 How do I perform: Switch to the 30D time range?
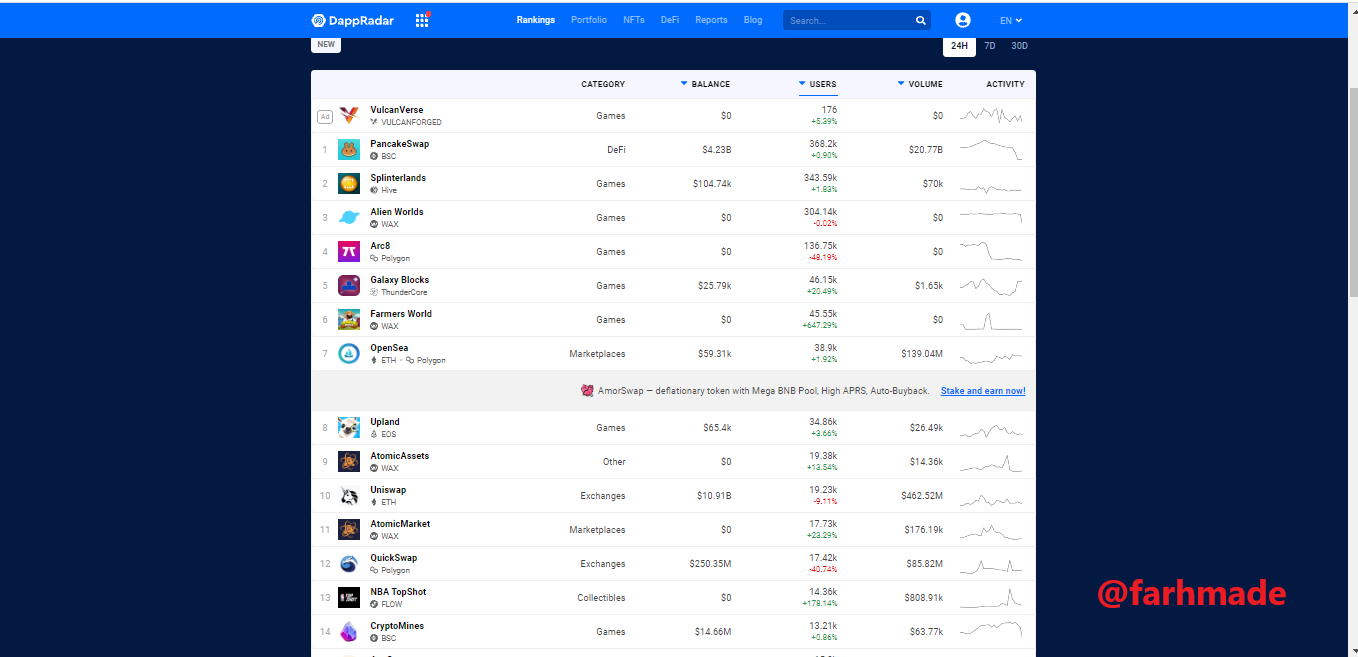pos(1019,46)
